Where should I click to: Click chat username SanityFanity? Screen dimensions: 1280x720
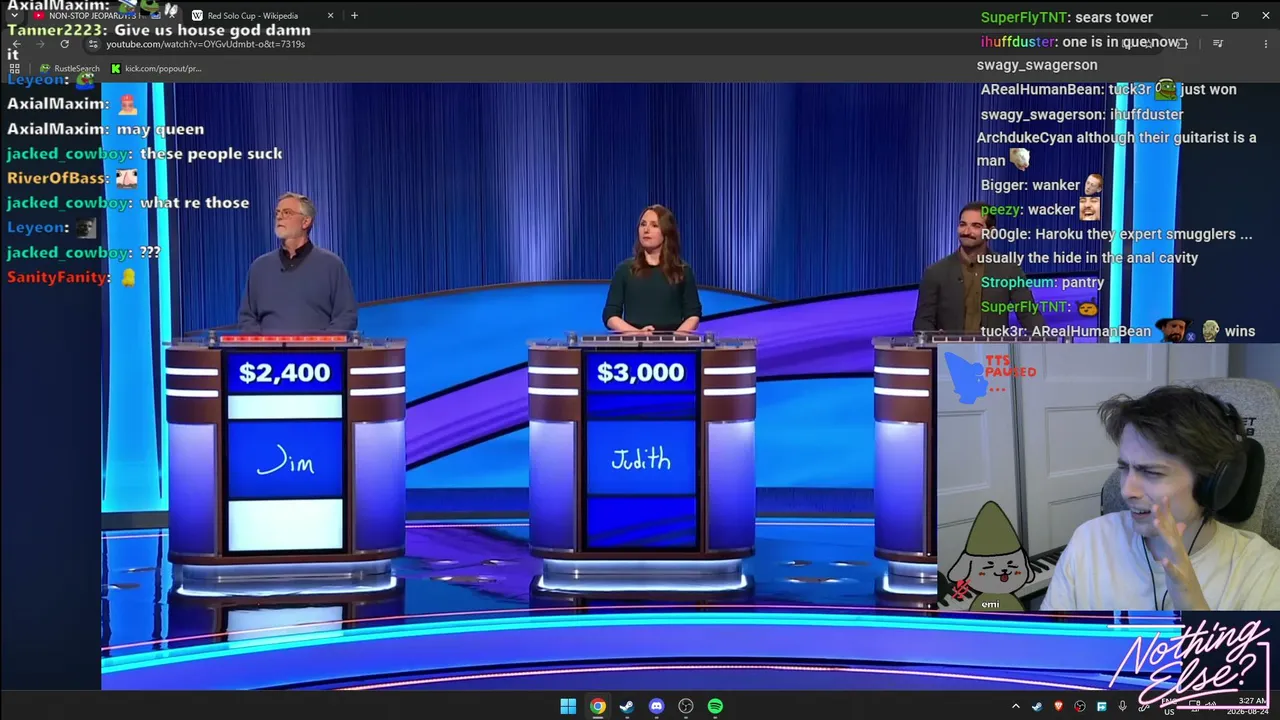click(58, 277)
